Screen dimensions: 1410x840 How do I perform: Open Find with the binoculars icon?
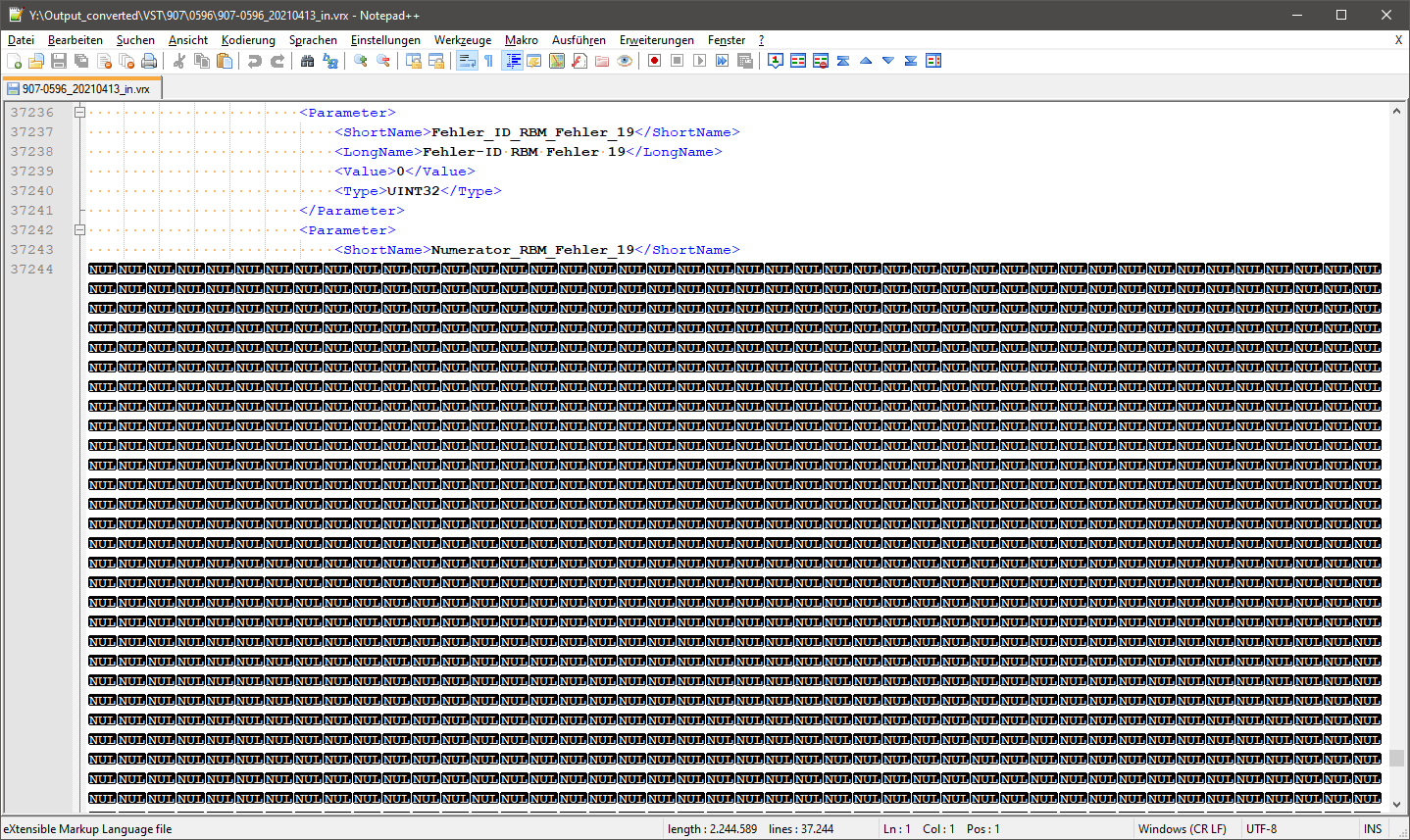click(308, 61)
